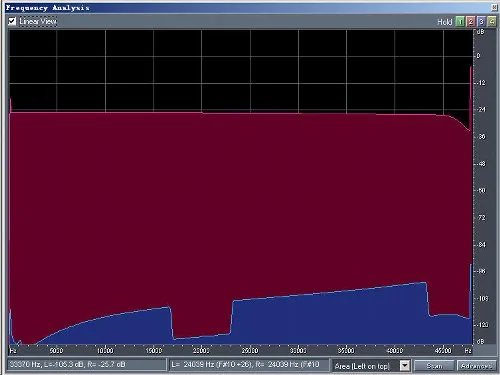Click the -24 dB label on the scale
This screenshot has height=375, width=500.
(x=481, y=109)
